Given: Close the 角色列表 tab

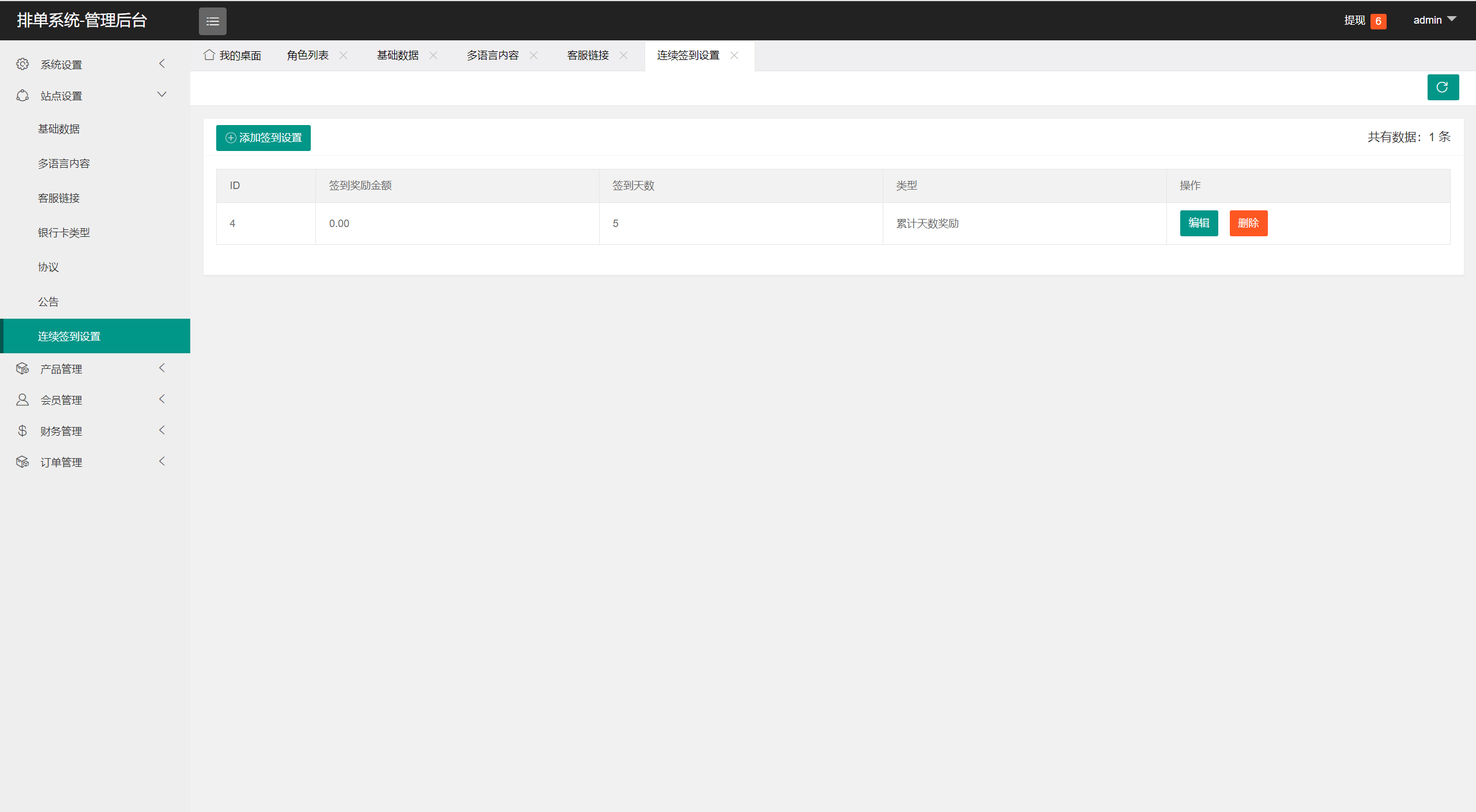Looking at the screenshot, I should coord(344,55).
